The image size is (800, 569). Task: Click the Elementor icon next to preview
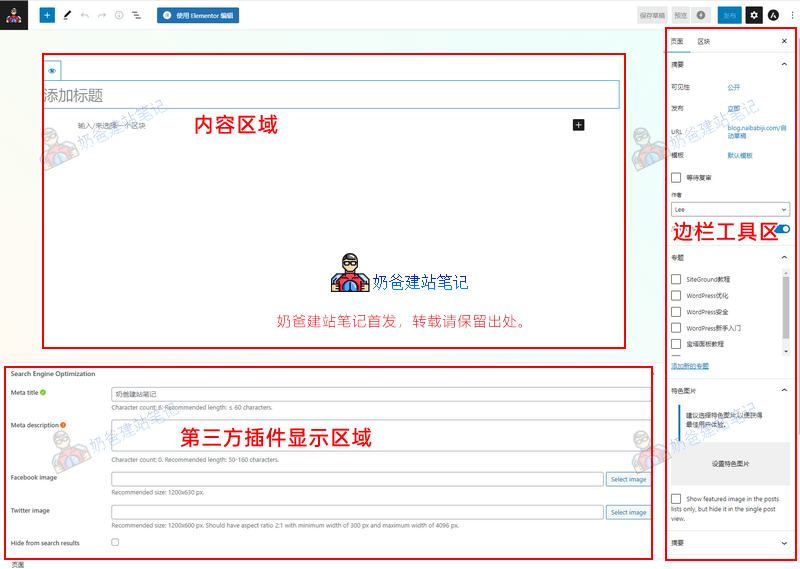tap(701, 15)
